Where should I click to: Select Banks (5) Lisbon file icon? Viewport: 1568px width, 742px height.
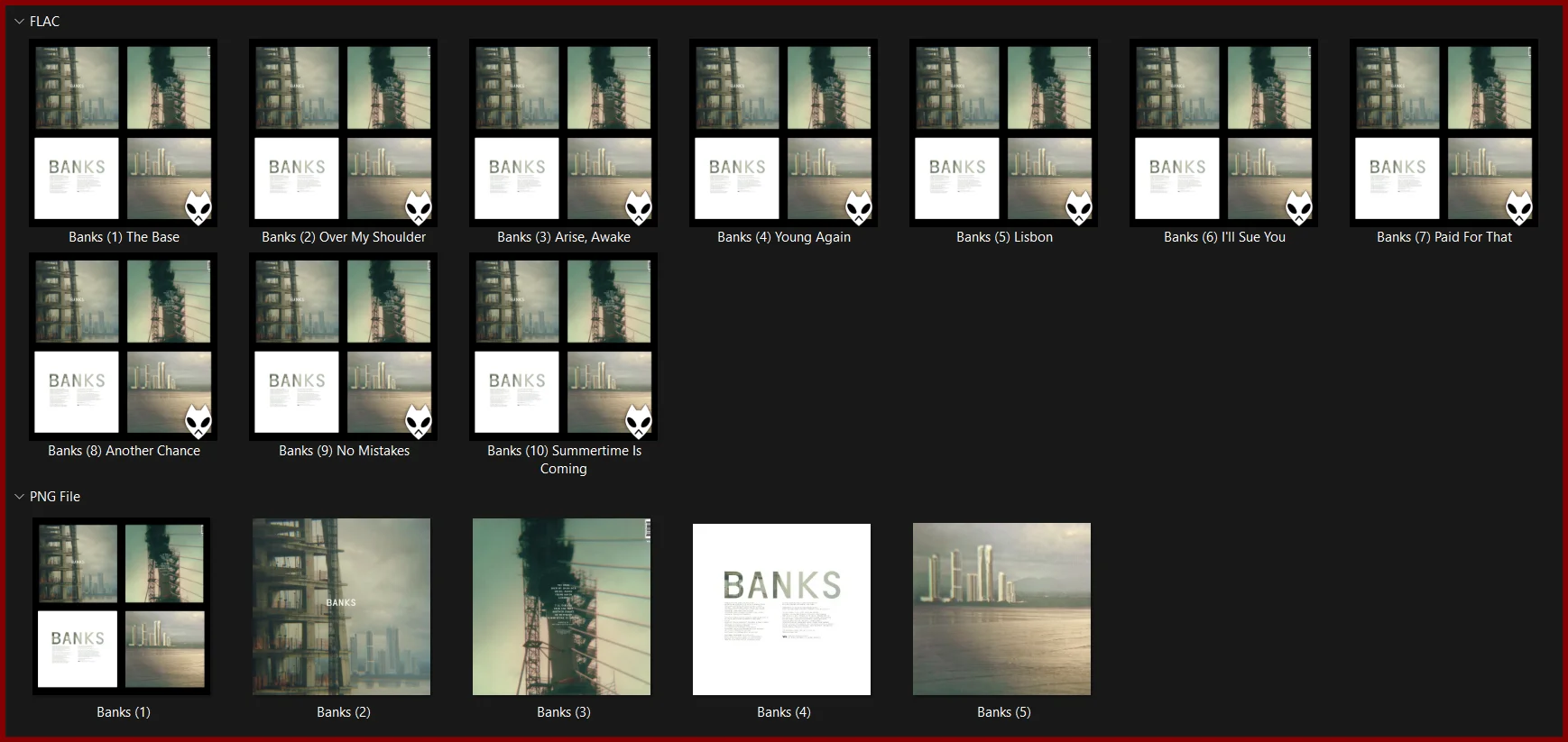(x=1004, y=133)
